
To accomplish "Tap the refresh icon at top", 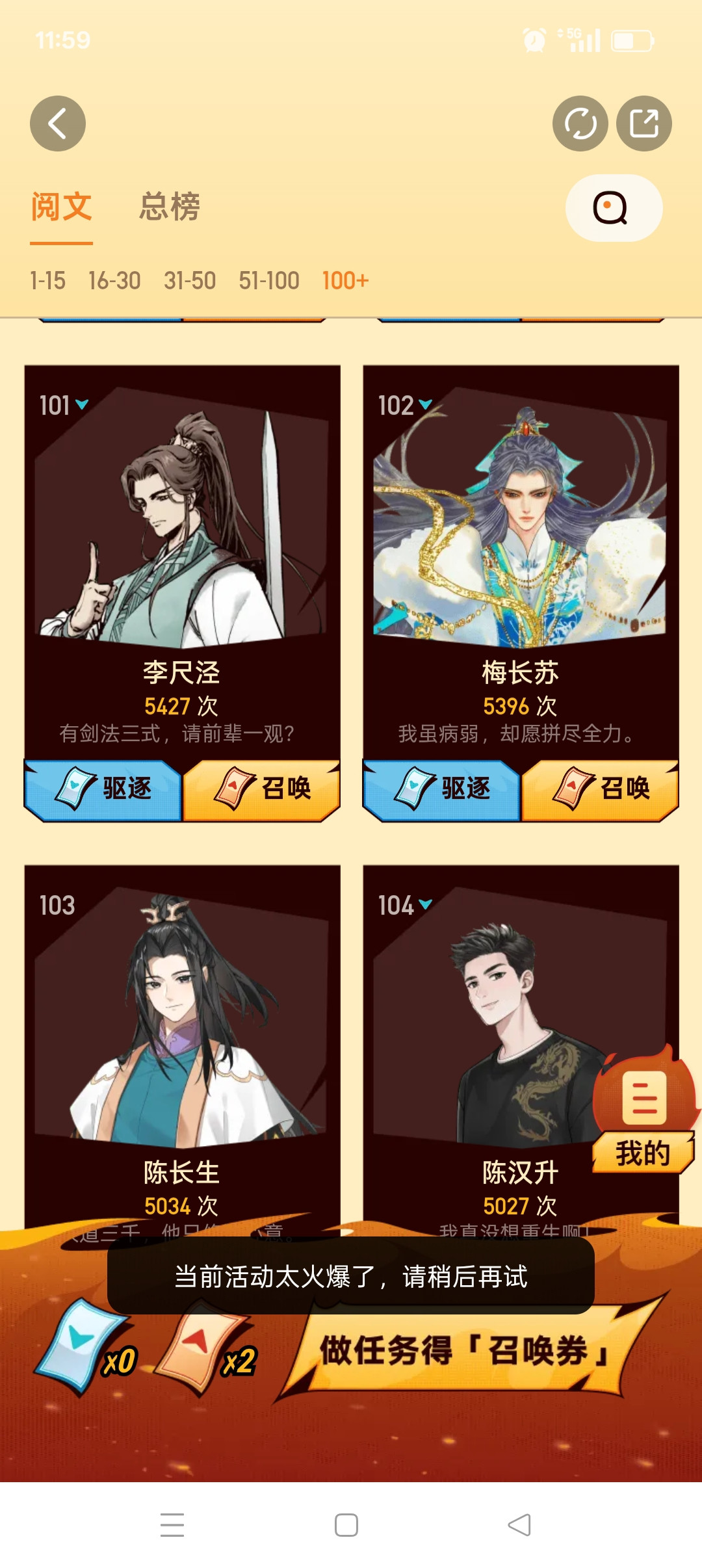I will point(580,124).
